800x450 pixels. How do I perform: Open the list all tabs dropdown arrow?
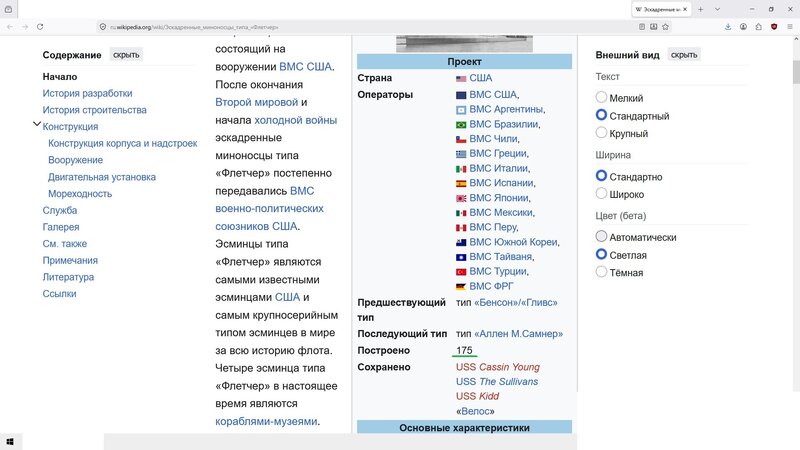pyautogui.click(x=717, y=9)
